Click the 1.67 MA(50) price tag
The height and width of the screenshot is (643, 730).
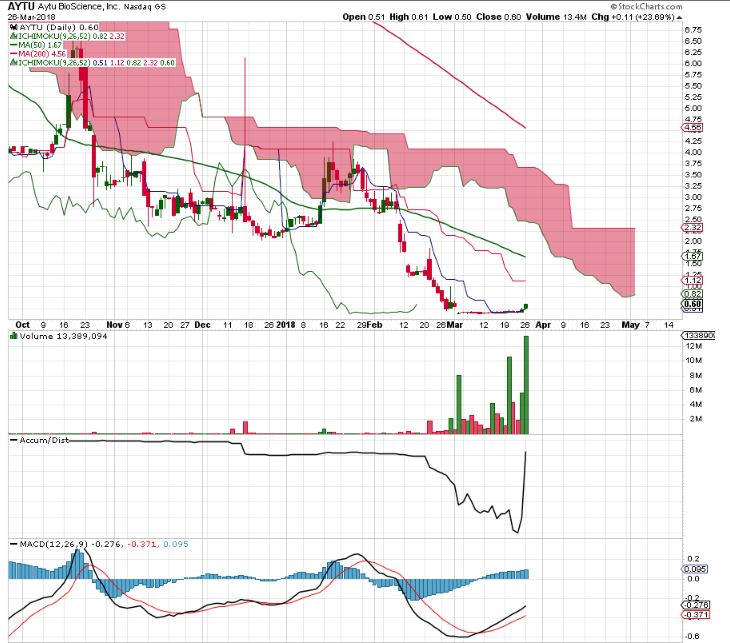click(x=692, y=256)
